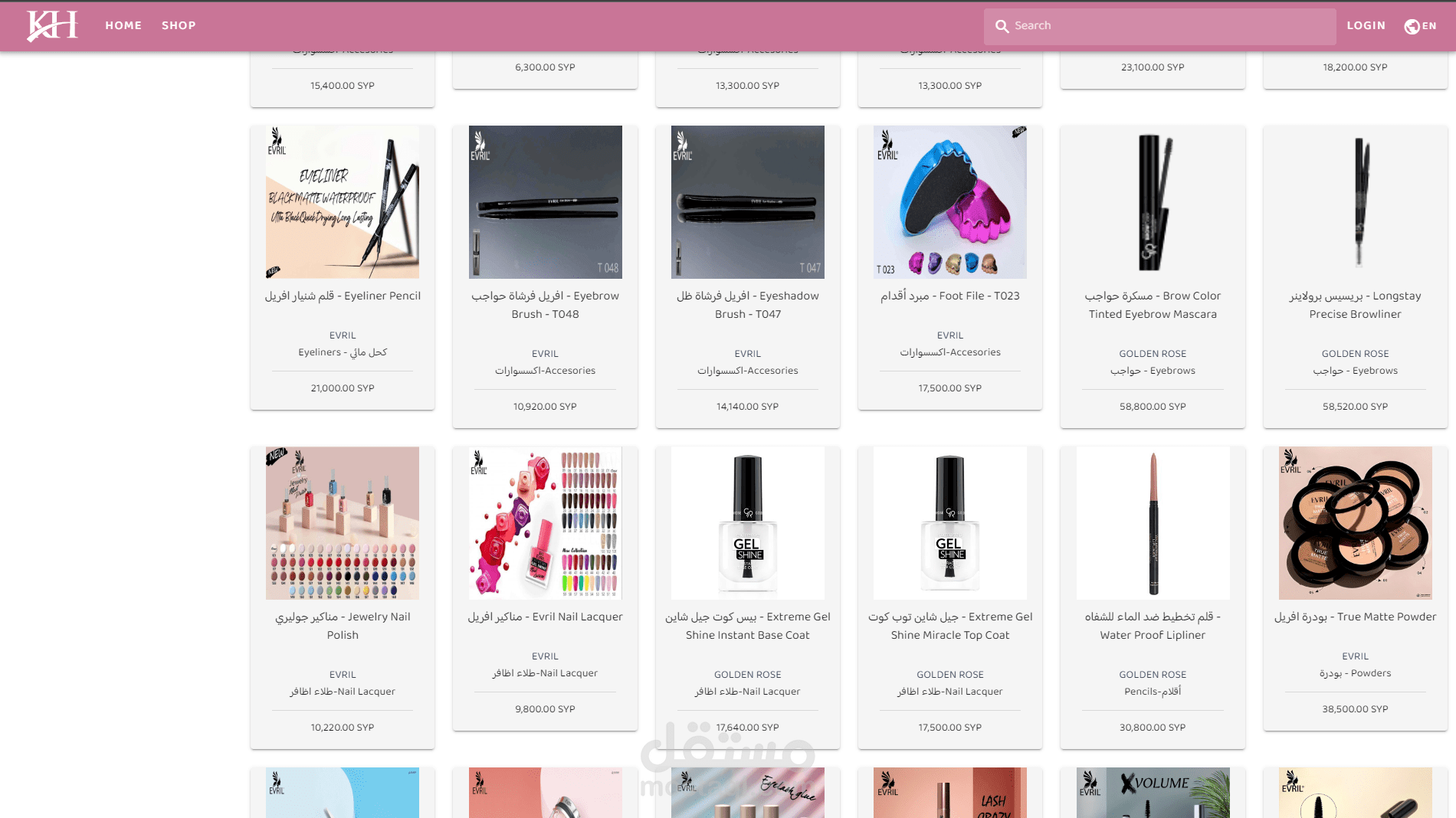Open the X Volume mascara product image
The image size is (1456, 818).
(x=1153, y=793)
